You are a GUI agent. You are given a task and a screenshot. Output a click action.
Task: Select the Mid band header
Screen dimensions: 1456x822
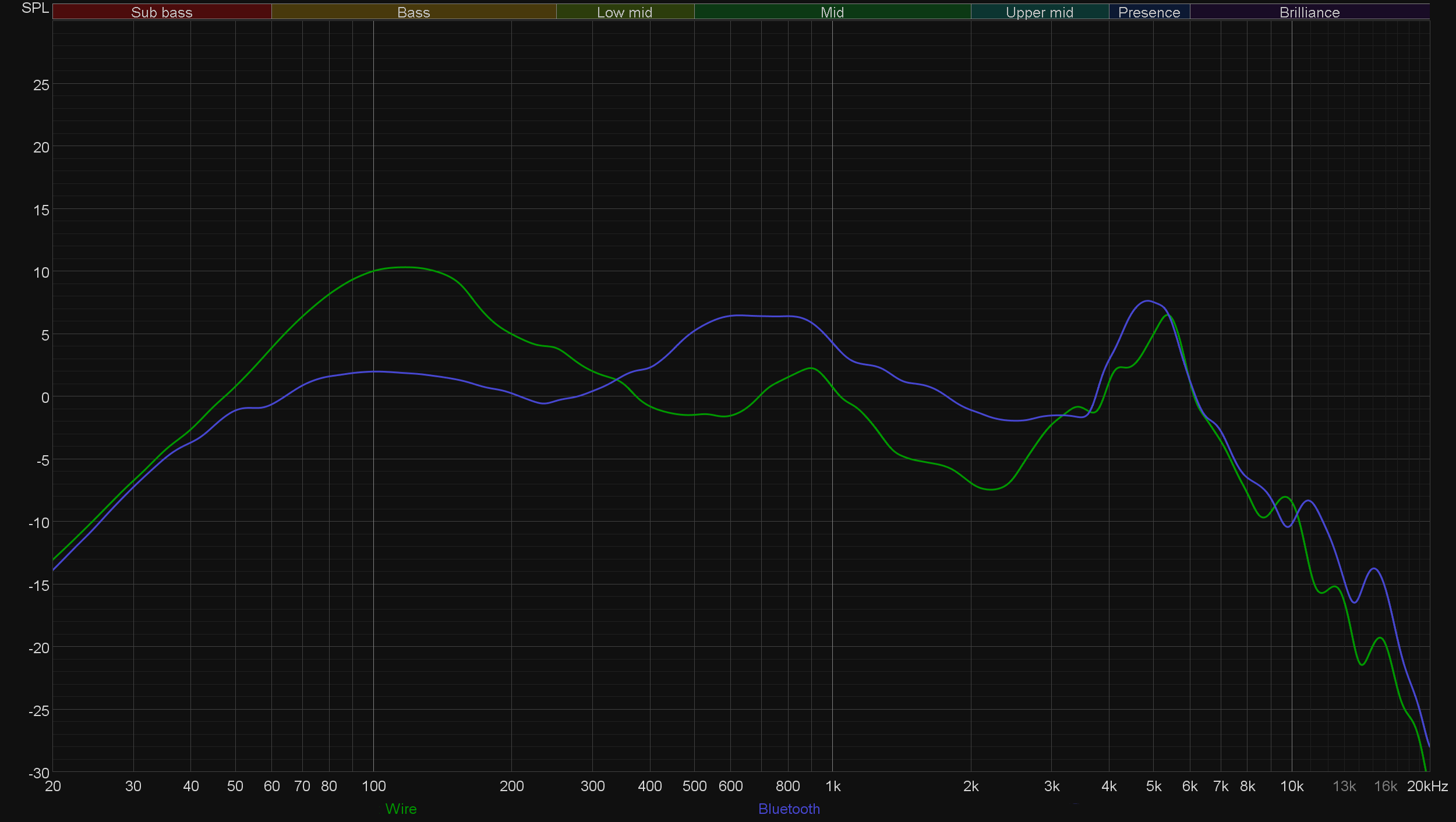coord(832,12)
